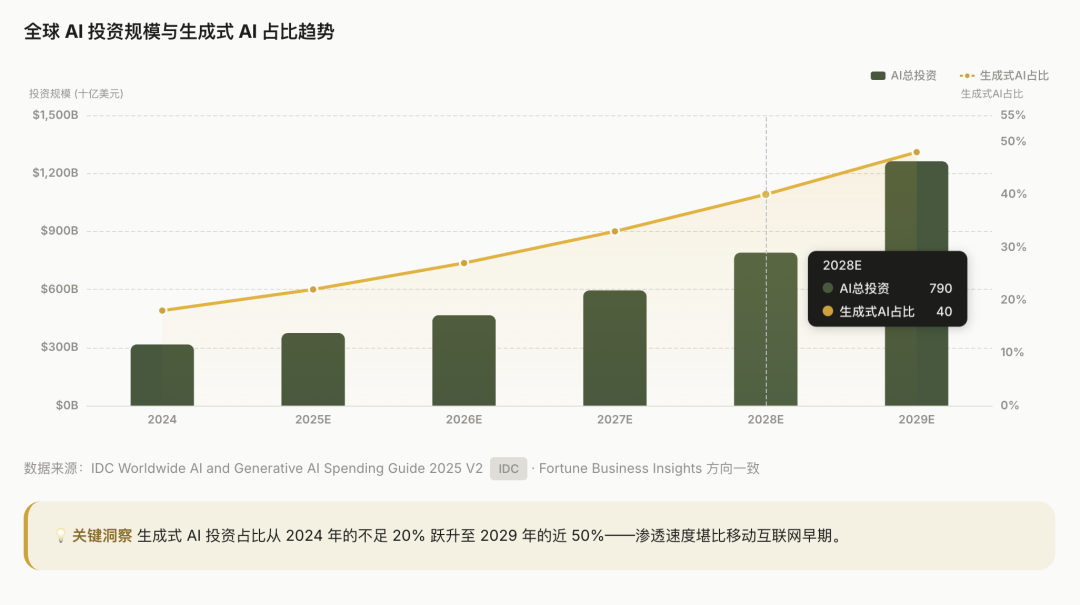Click the 2027E line data point
Viewport: 1080px width, 605px height.
click(x=615, y=232)
